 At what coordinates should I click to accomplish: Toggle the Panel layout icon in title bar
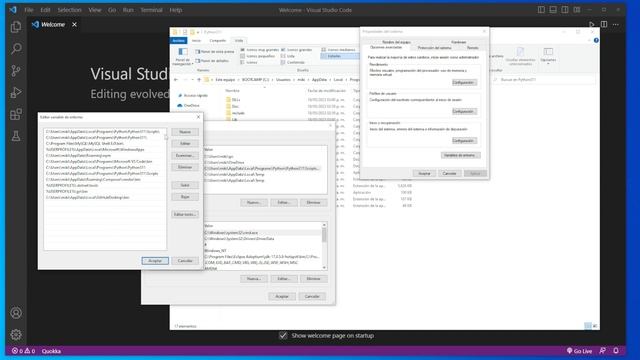(553, 10)
